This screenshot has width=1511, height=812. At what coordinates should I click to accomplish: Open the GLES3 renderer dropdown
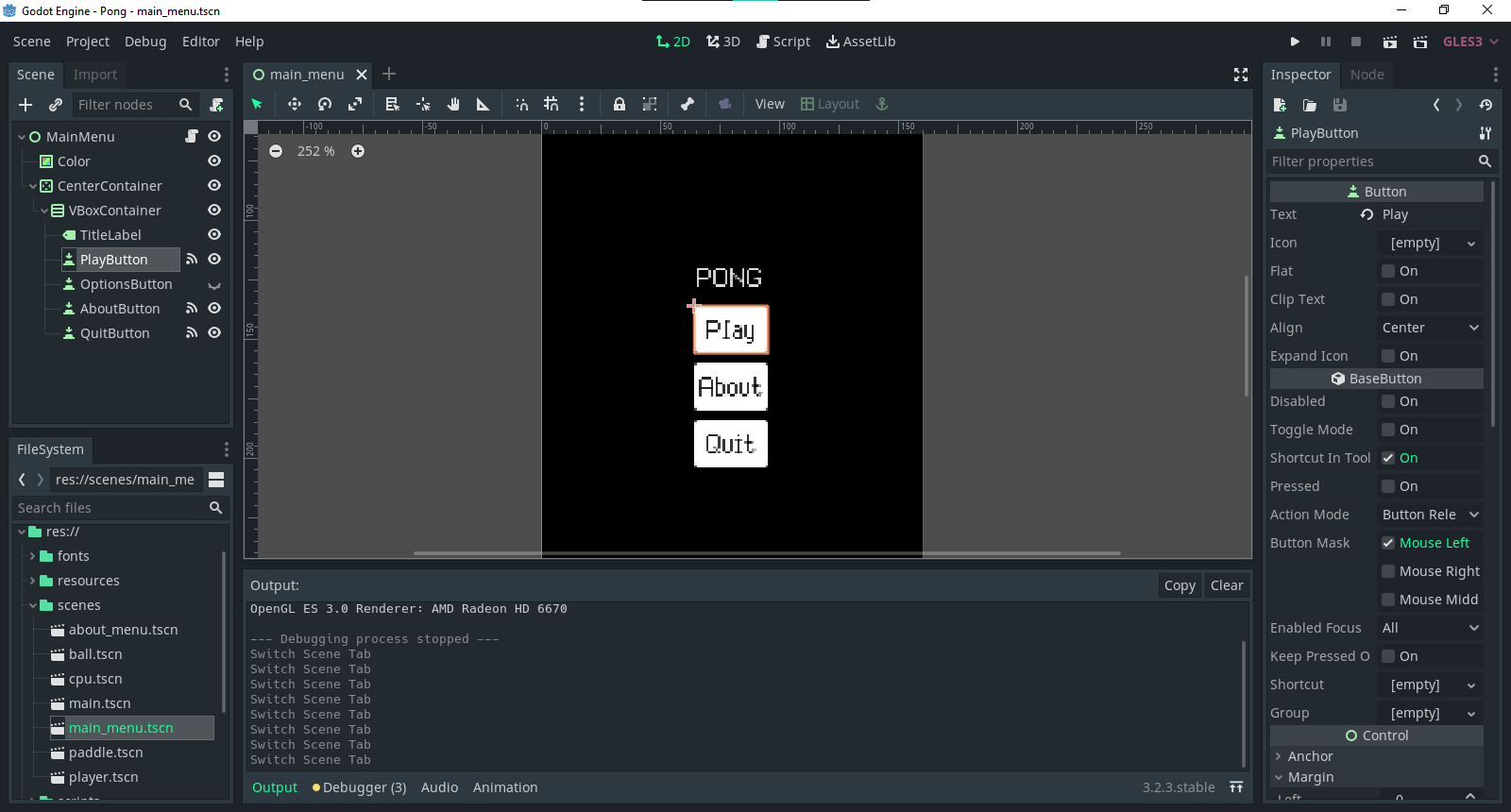pos(1470,42)
